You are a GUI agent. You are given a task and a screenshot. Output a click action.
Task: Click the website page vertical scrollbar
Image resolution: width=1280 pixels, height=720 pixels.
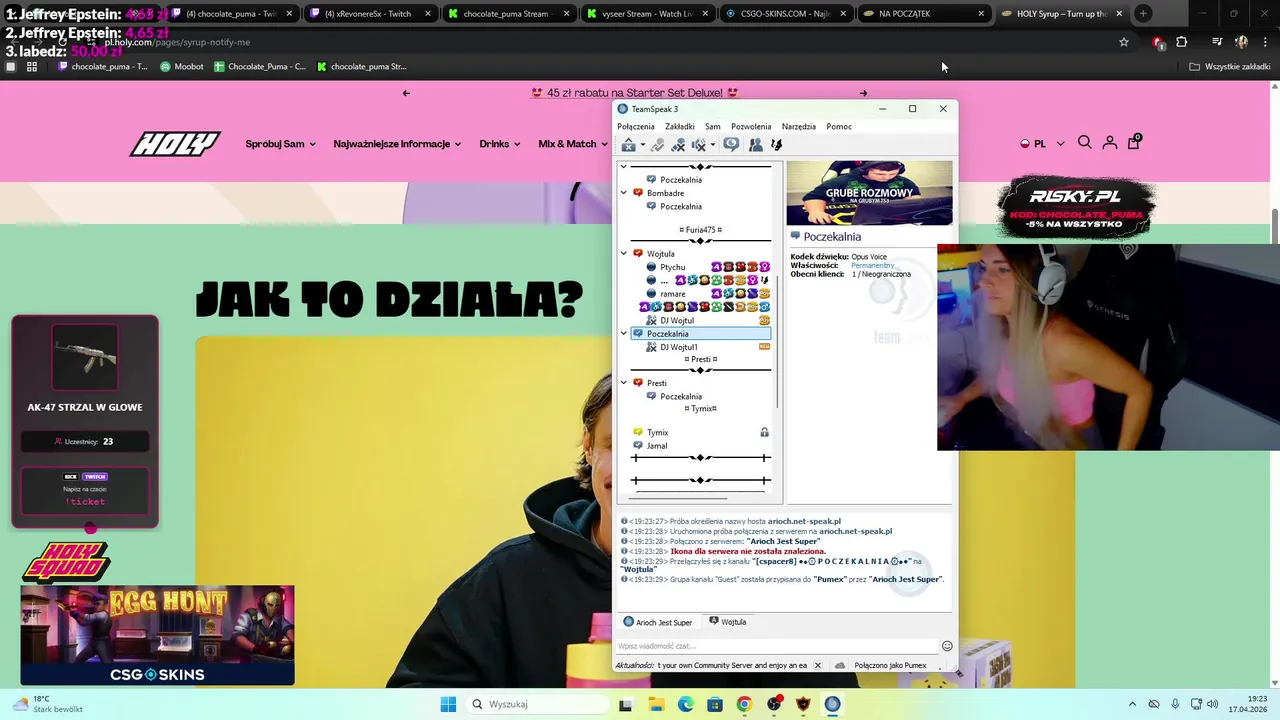coord(1275,226)
